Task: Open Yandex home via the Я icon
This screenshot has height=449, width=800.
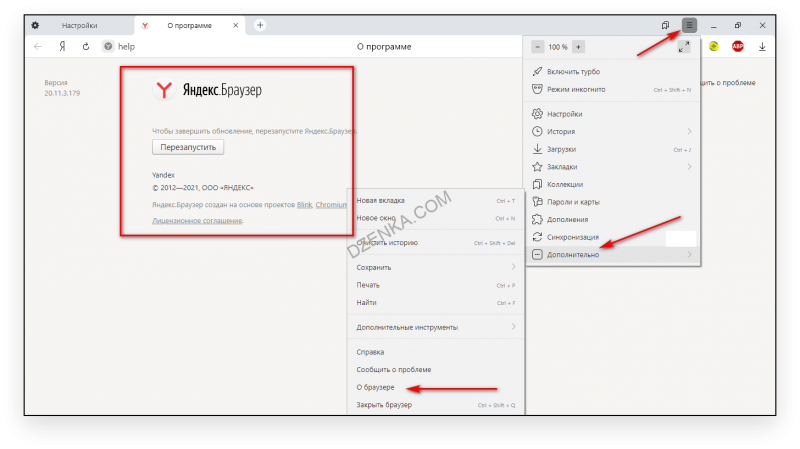Action: tap(62, 46)
